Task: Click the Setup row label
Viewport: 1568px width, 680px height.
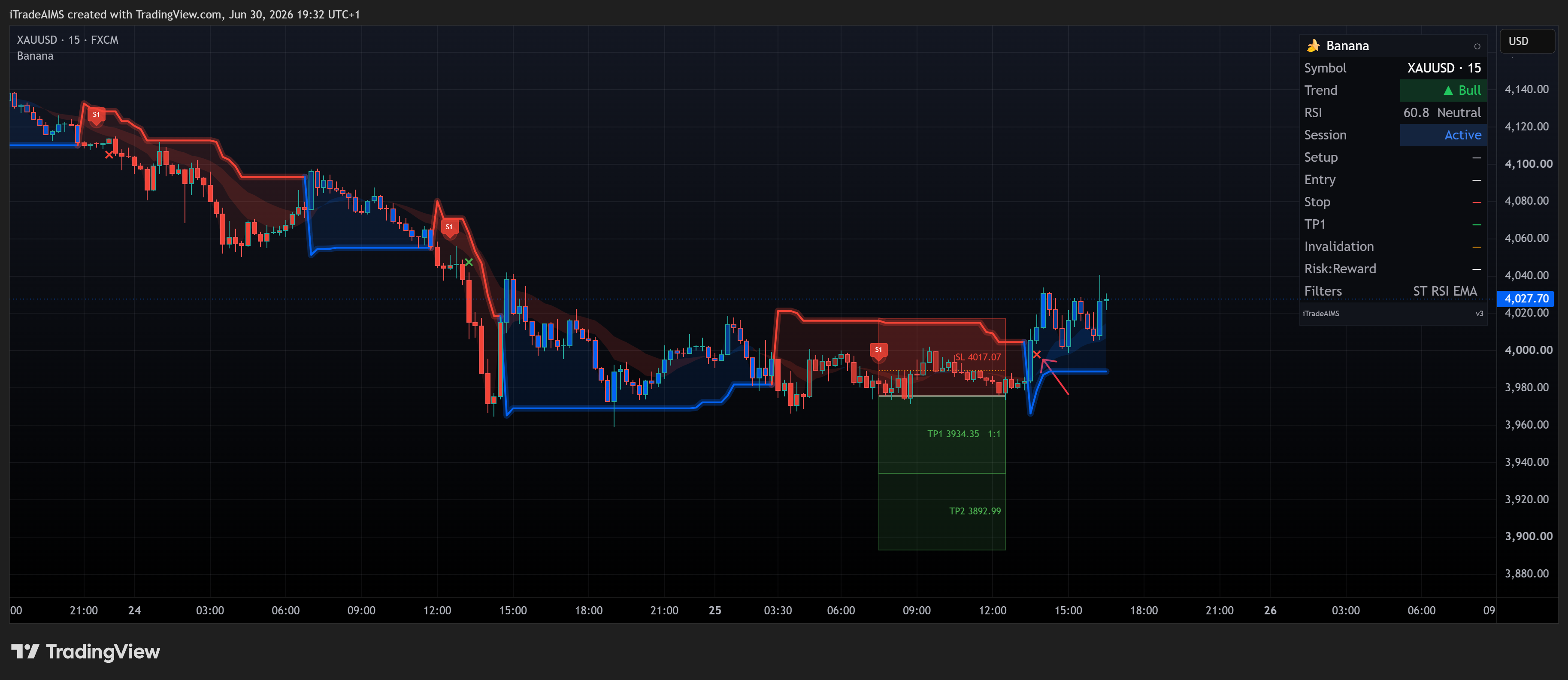Action: click(x=1320, y=158)
